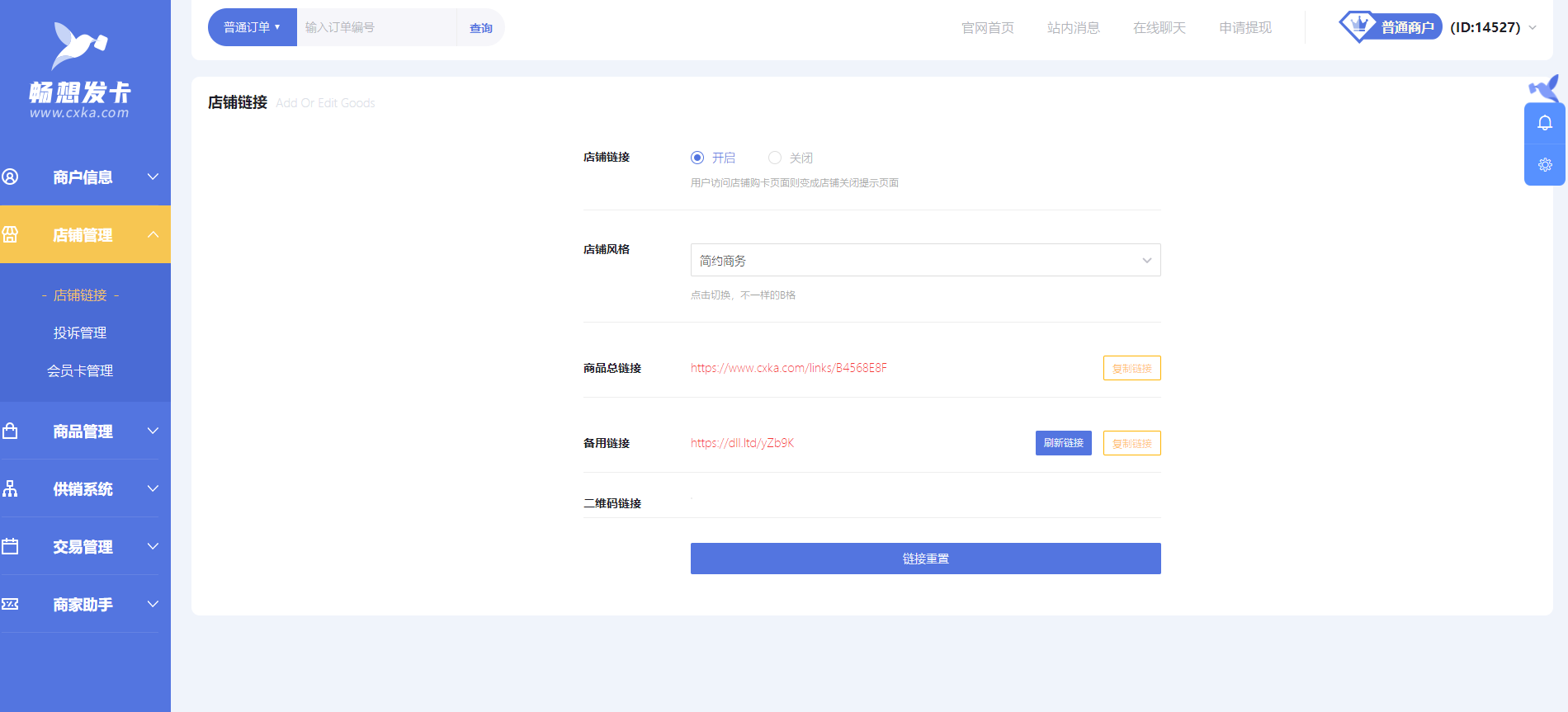The image size is (1568, 712).
Task: Click the 商品管理 shopping bag icon
Action: click(11, 431)
